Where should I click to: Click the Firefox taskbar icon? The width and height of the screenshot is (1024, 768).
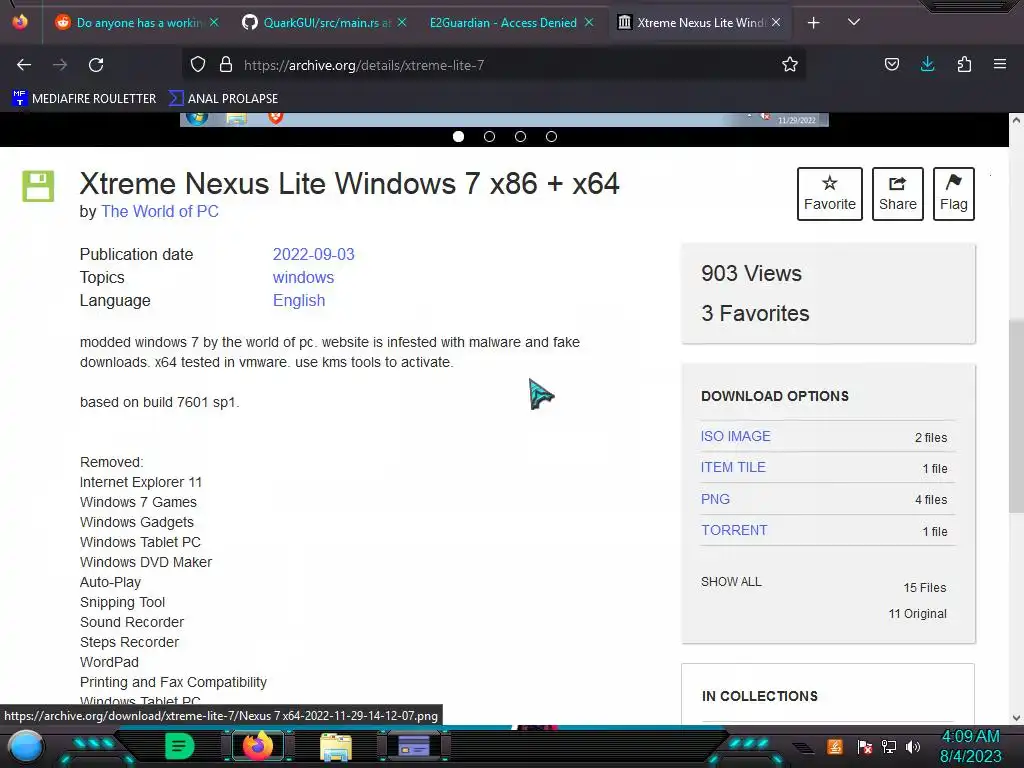(258, 746)
